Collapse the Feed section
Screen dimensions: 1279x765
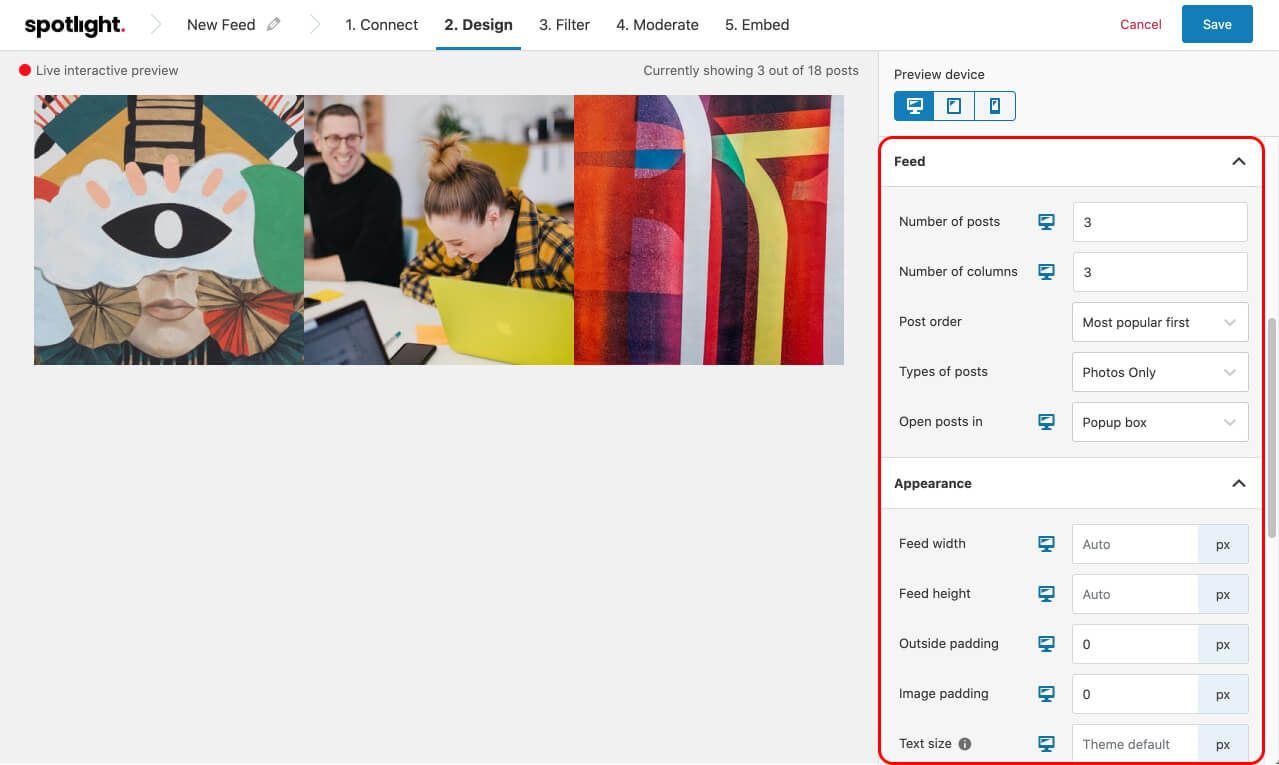1238,161
